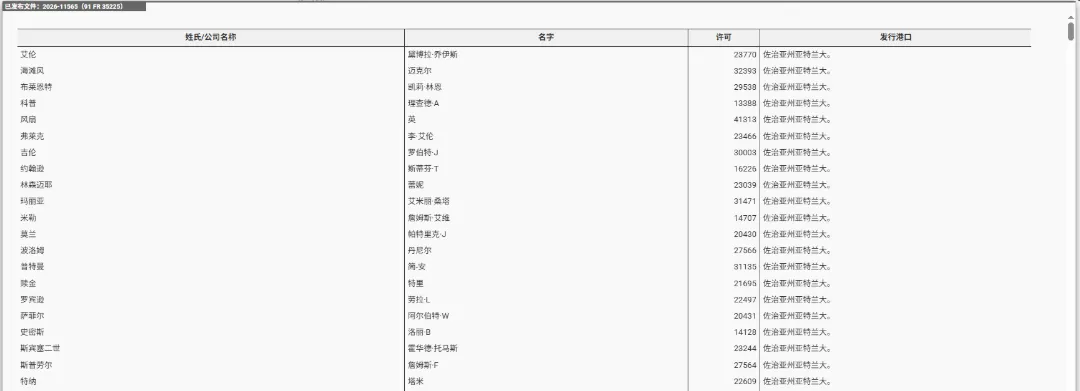Click license number 22609
Image resolution: width=1080 pixels, height=391 pixels.
click(745, 381)
